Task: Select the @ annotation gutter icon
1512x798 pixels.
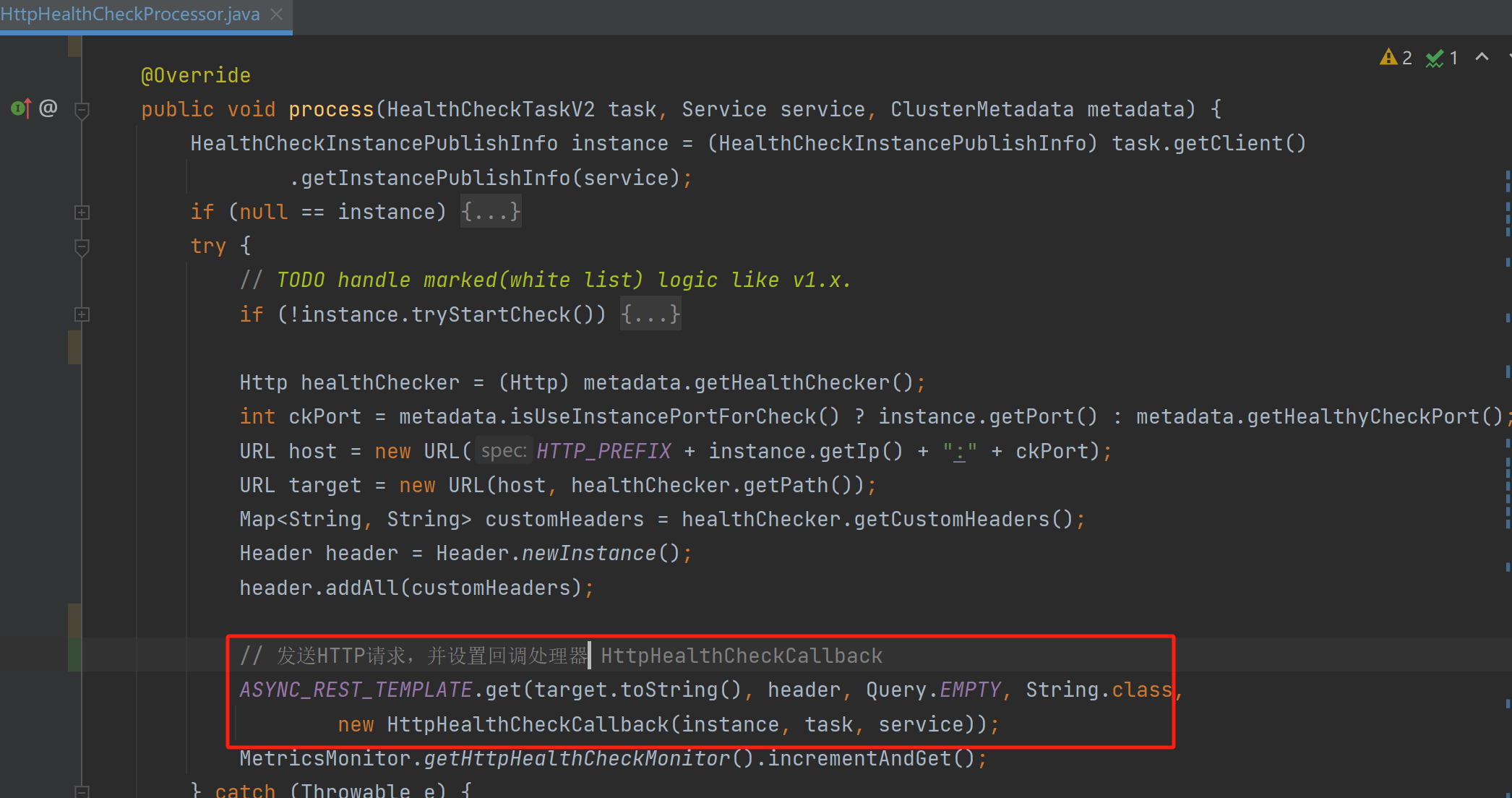Action: point(48,108)
